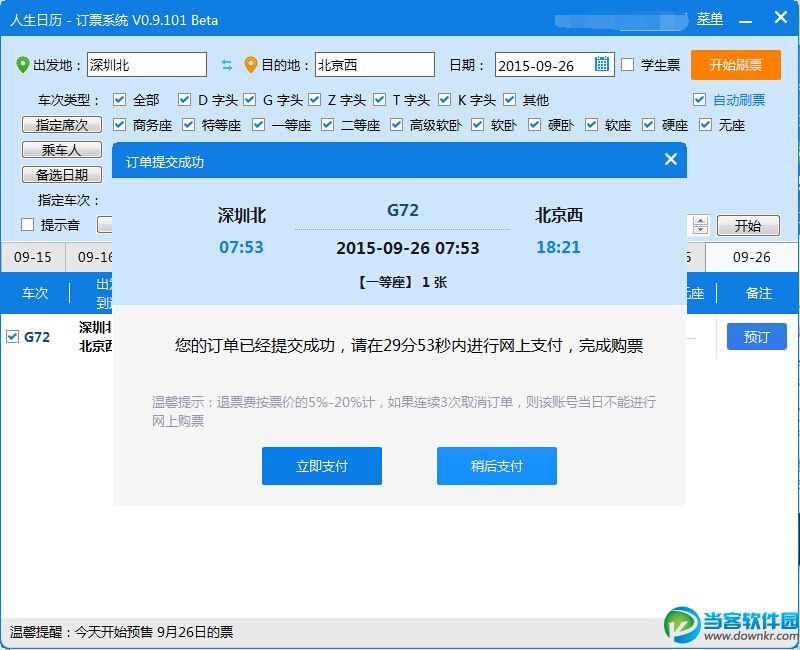Open the 菜单 menu in title bar
Image resolution: width=800 pixels, height=650 pixels.
click(710, 19)
